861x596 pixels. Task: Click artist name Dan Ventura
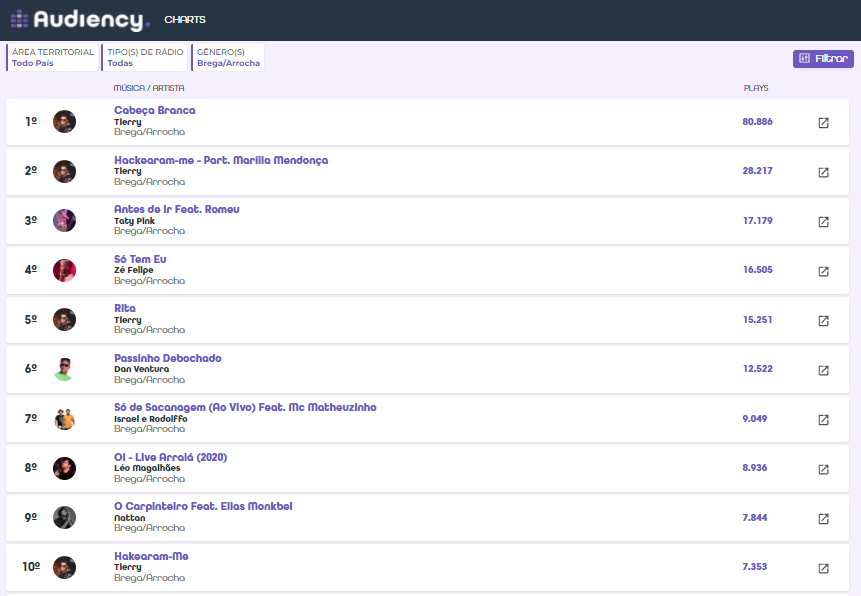(x=142, y=369)
